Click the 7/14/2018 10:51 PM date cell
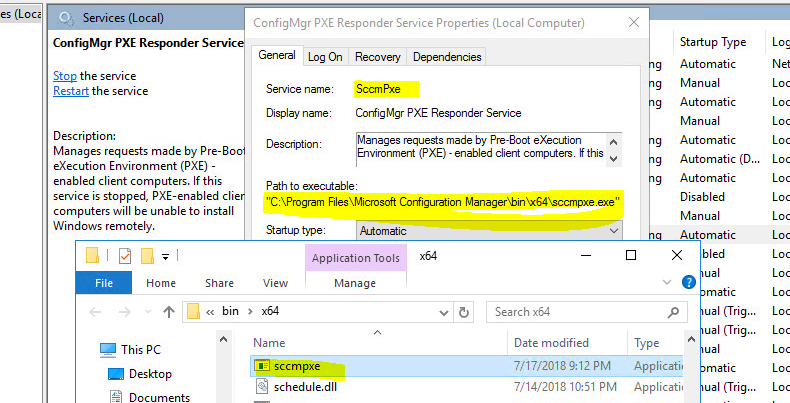 pos(565,387)
